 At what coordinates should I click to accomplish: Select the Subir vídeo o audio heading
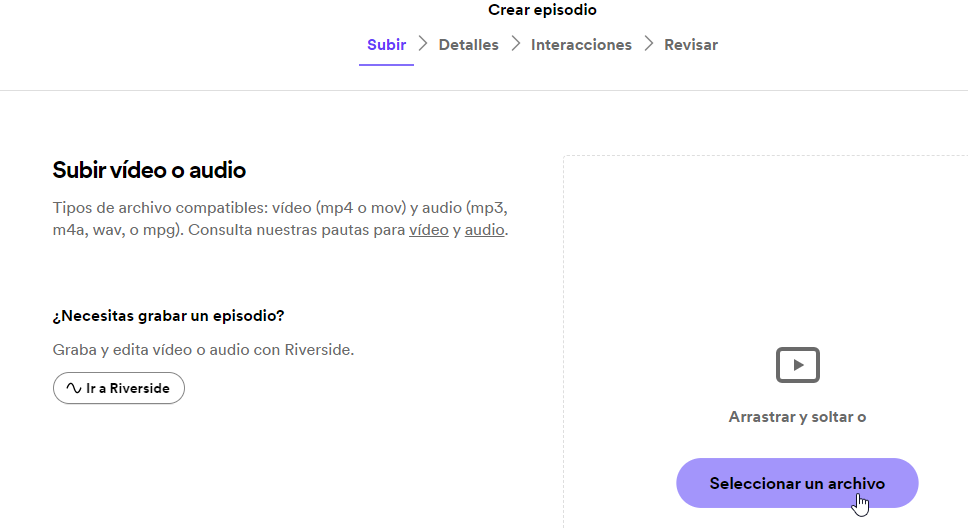click(x=149, y=170)
